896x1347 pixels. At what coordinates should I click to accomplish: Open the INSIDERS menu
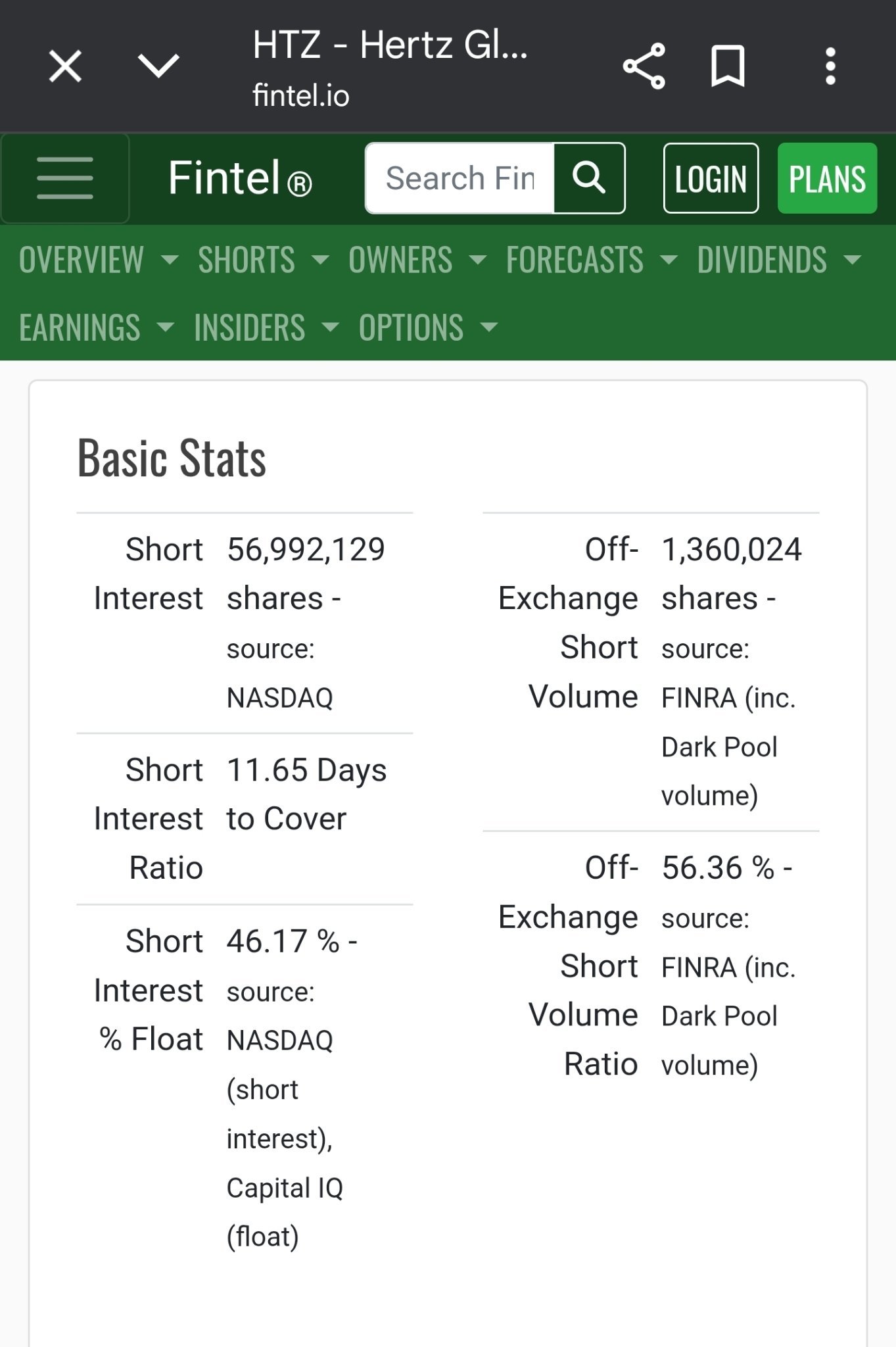(x=266, y=328)
